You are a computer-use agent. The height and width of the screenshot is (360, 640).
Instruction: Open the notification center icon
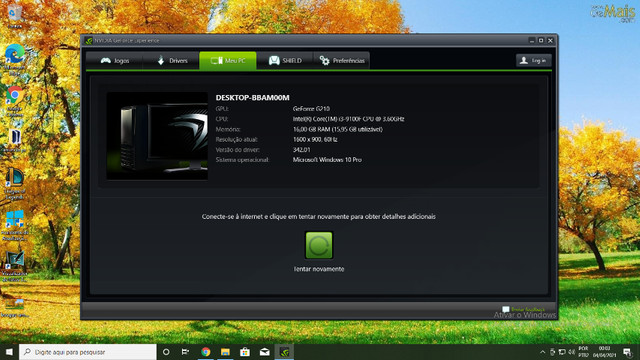627,352
